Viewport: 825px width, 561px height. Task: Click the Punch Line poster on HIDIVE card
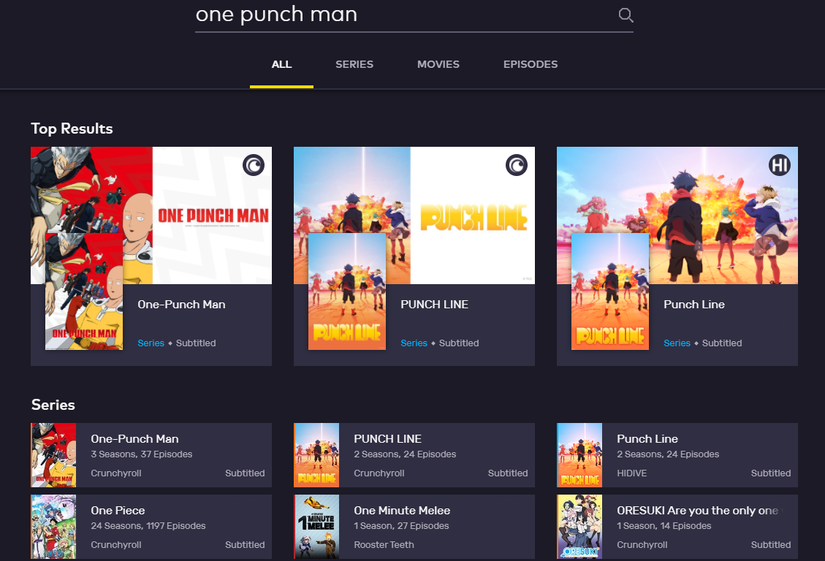click(x=610, y=292)
